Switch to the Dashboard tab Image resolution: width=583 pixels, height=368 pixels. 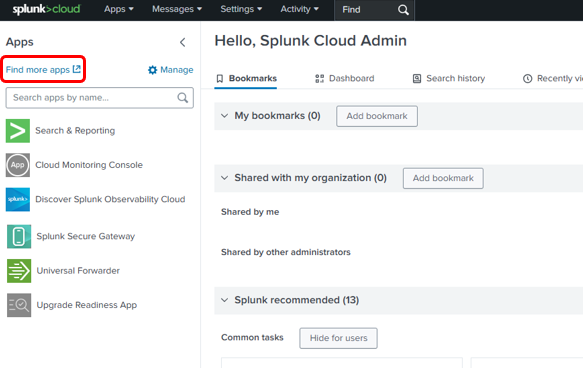pos(344,78)
